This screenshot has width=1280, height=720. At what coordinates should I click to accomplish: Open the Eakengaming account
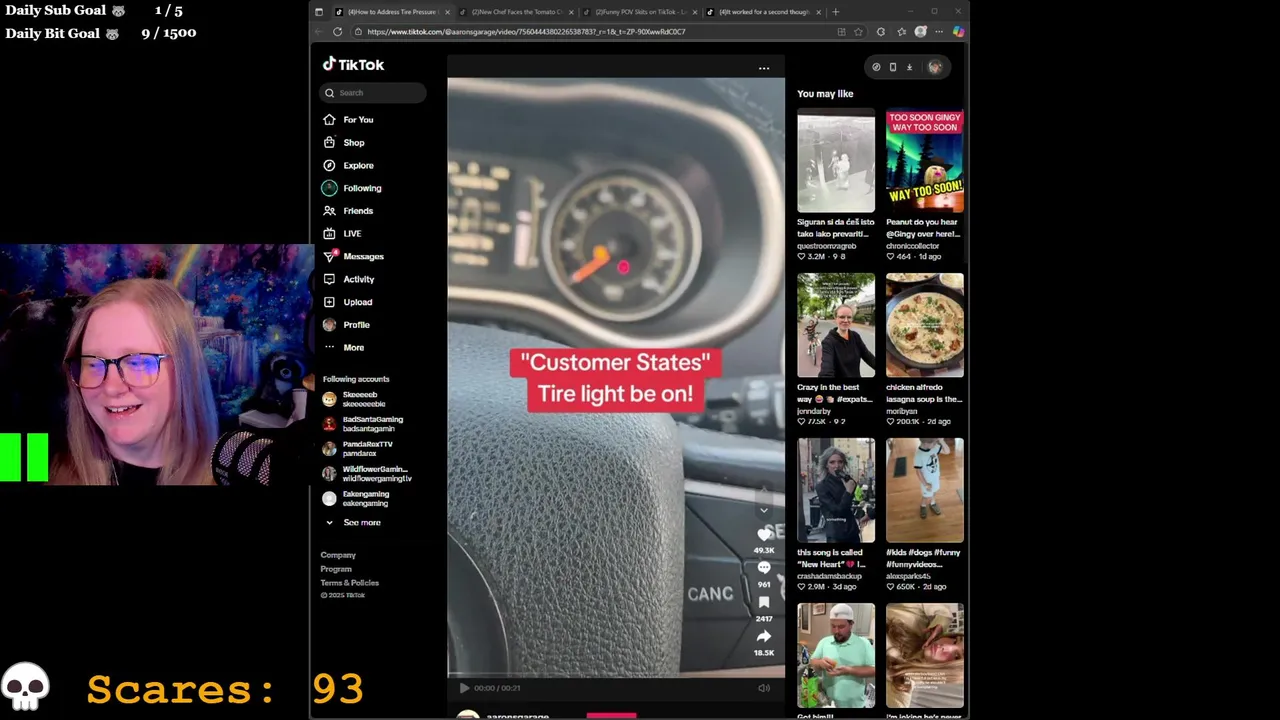[x=356, y=498]
